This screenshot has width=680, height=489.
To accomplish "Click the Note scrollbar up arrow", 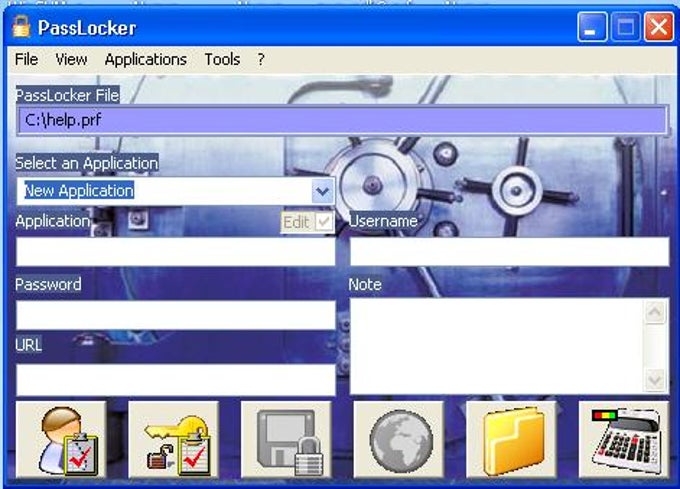I will tap(655, 311).
